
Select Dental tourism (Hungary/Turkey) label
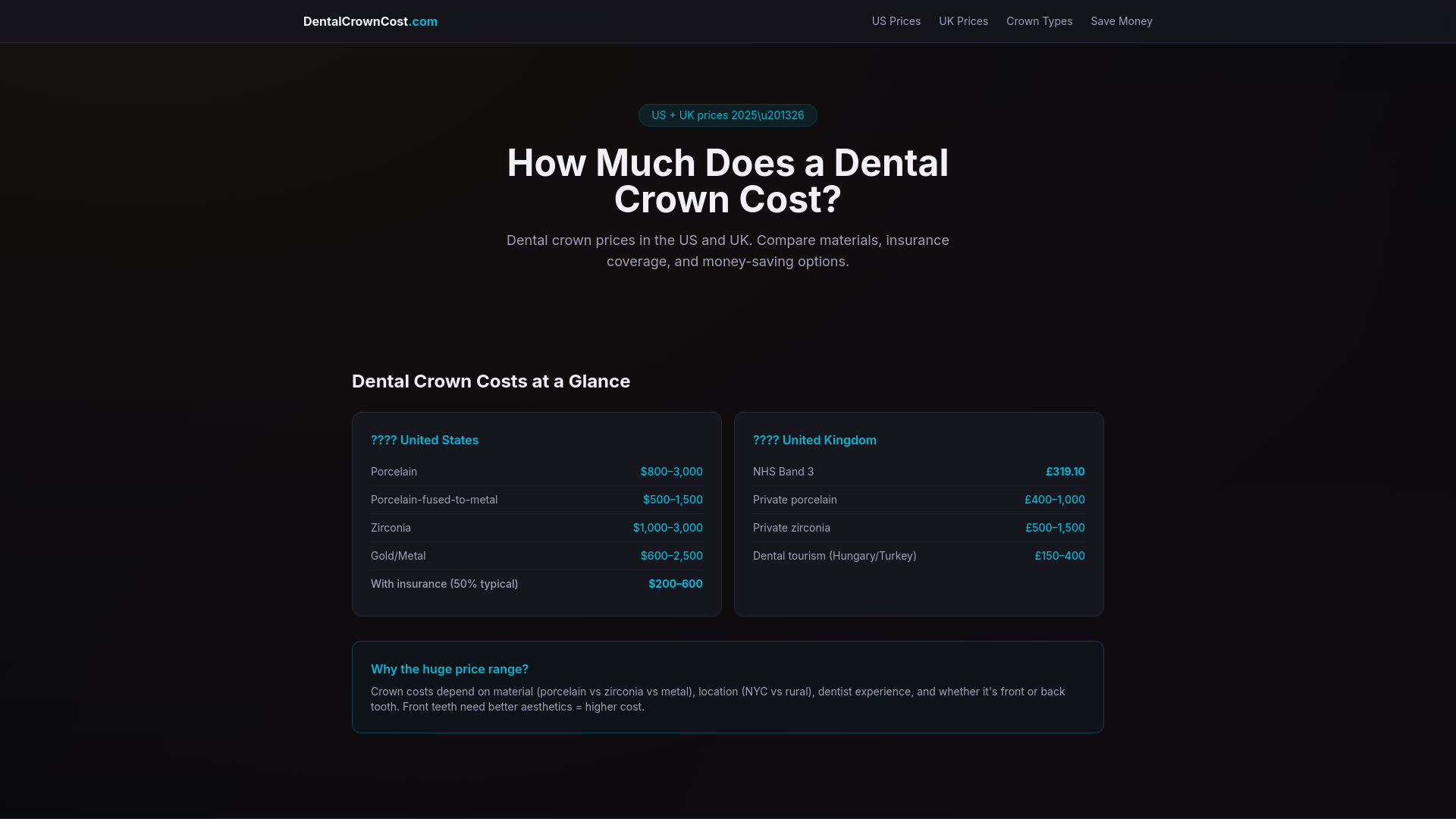(834, 556)
